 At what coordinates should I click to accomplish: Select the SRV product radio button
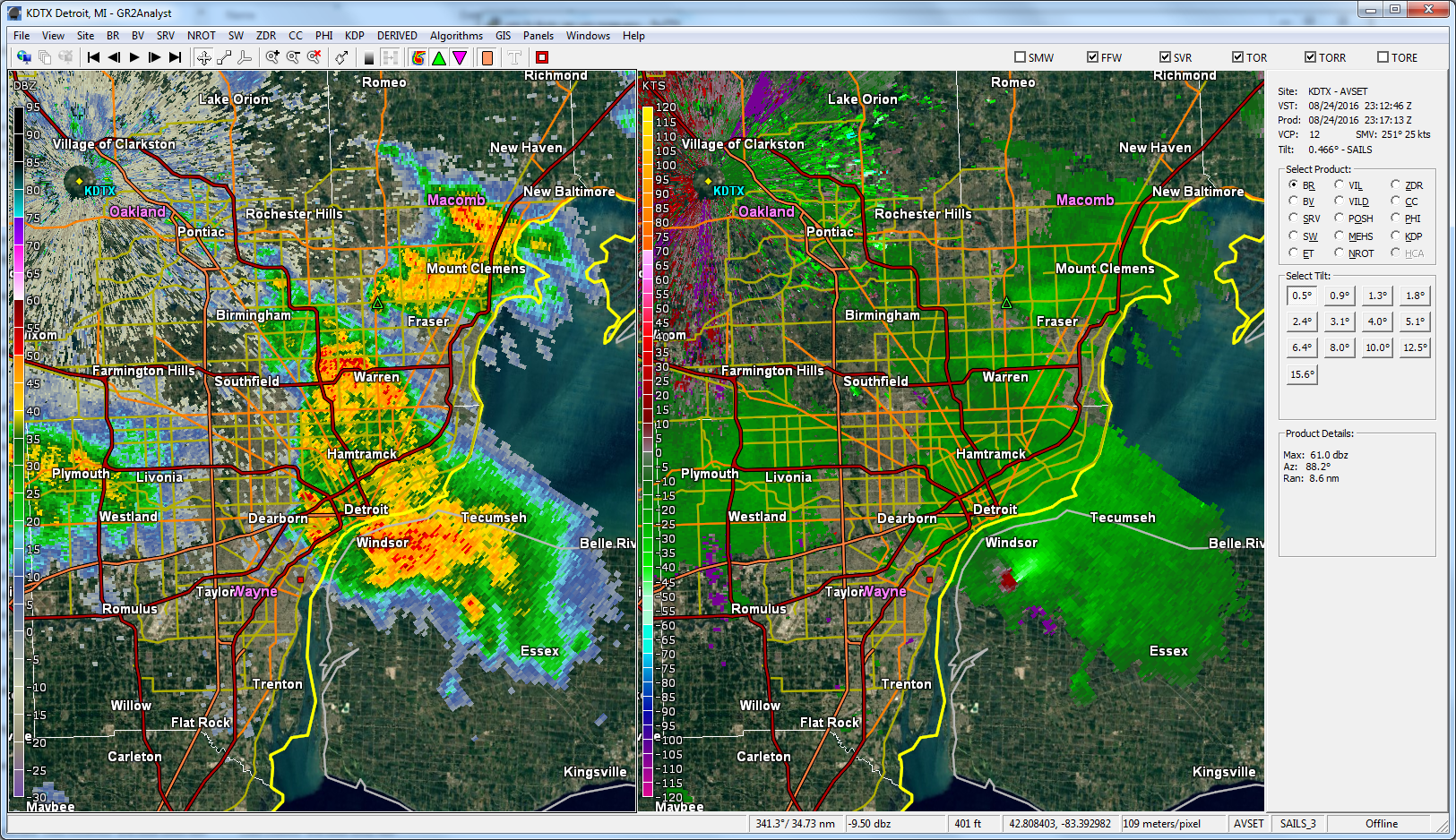tap(1293, 219)
